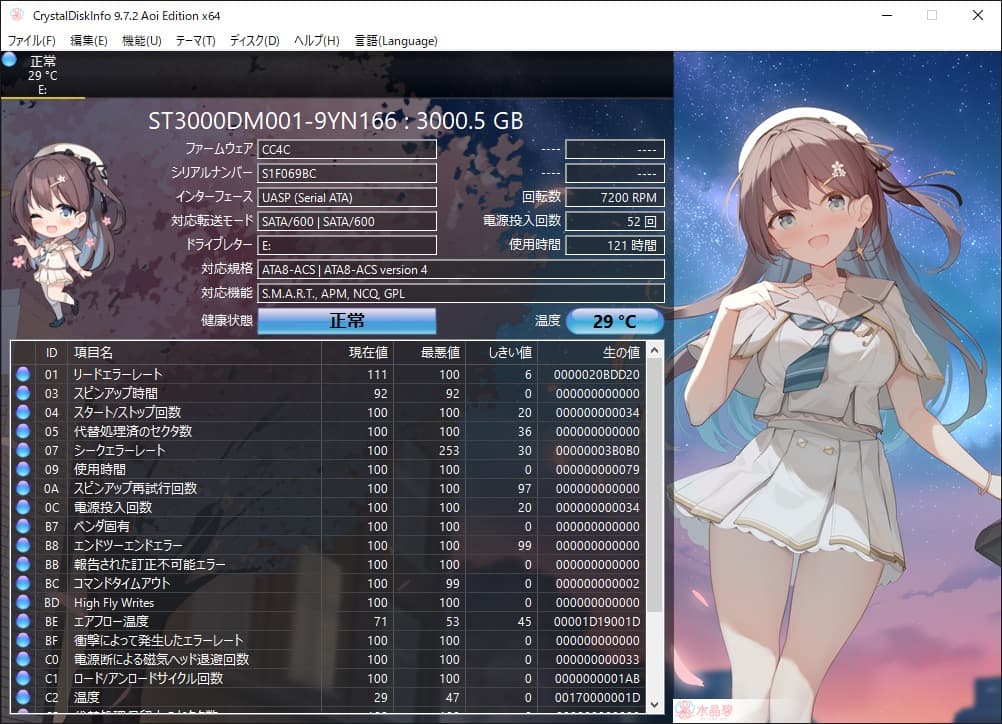Open the 機能(U) menu
Viewport: 1002px width, 724px height.
pos(141,40)
